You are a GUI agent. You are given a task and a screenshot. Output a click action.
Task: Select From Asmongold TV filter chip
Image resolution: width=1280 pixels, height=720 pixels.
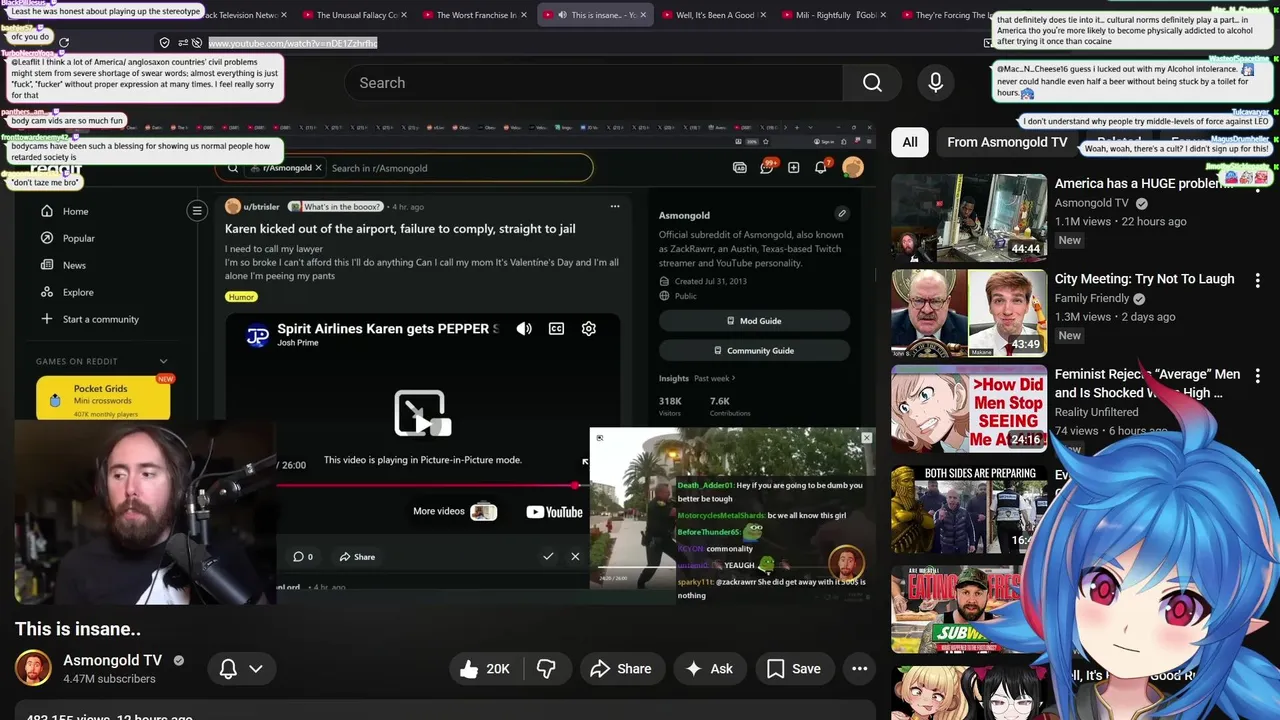(x=1007, y=142)
